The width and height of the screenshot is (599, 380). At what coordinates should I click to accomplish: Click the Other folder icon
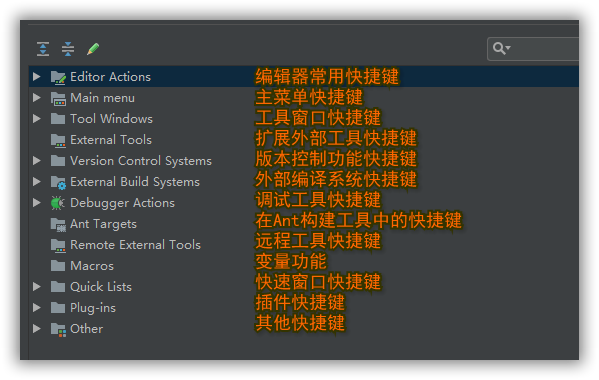point(58,329)
